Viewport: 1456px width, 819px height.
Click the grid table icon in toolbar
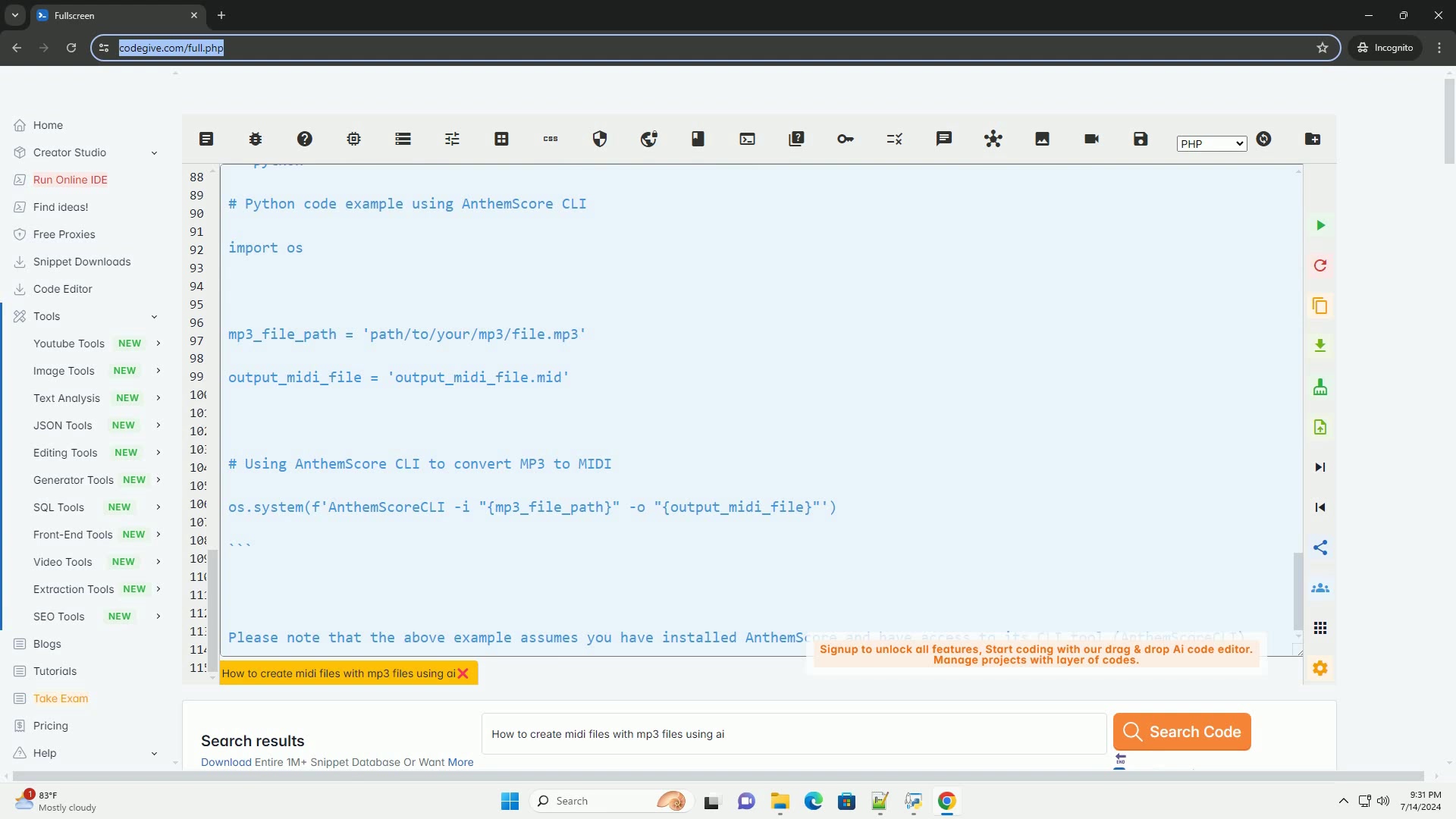pos(501,139)
